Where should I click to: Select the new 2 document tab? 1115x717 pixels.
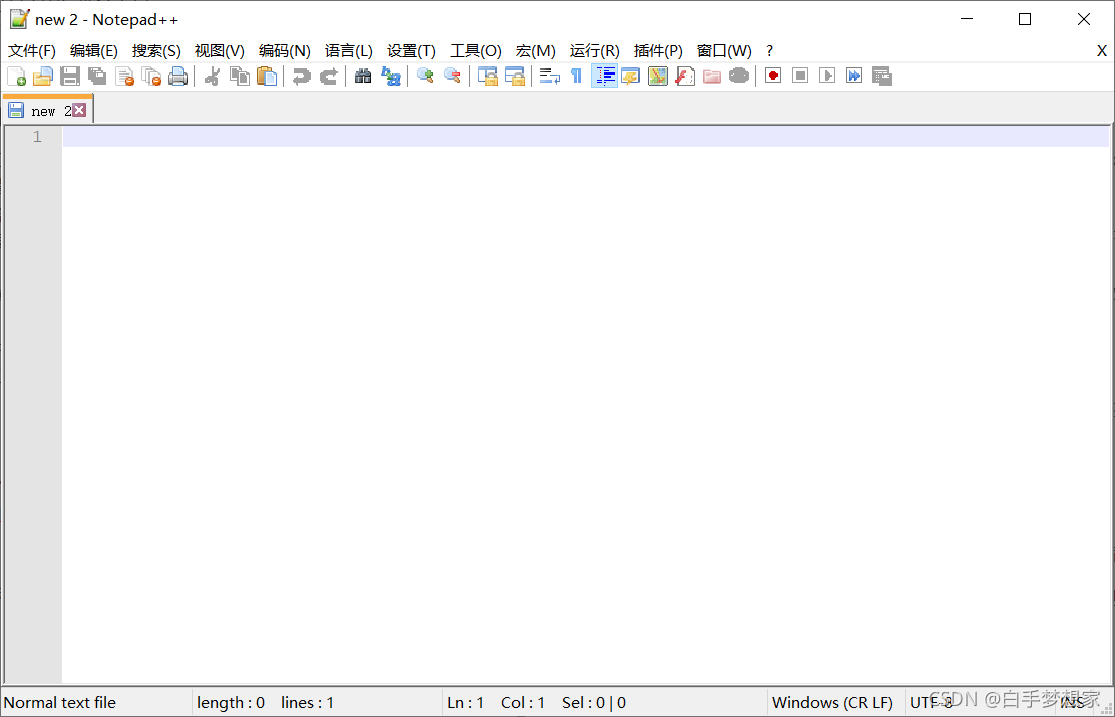47,110
